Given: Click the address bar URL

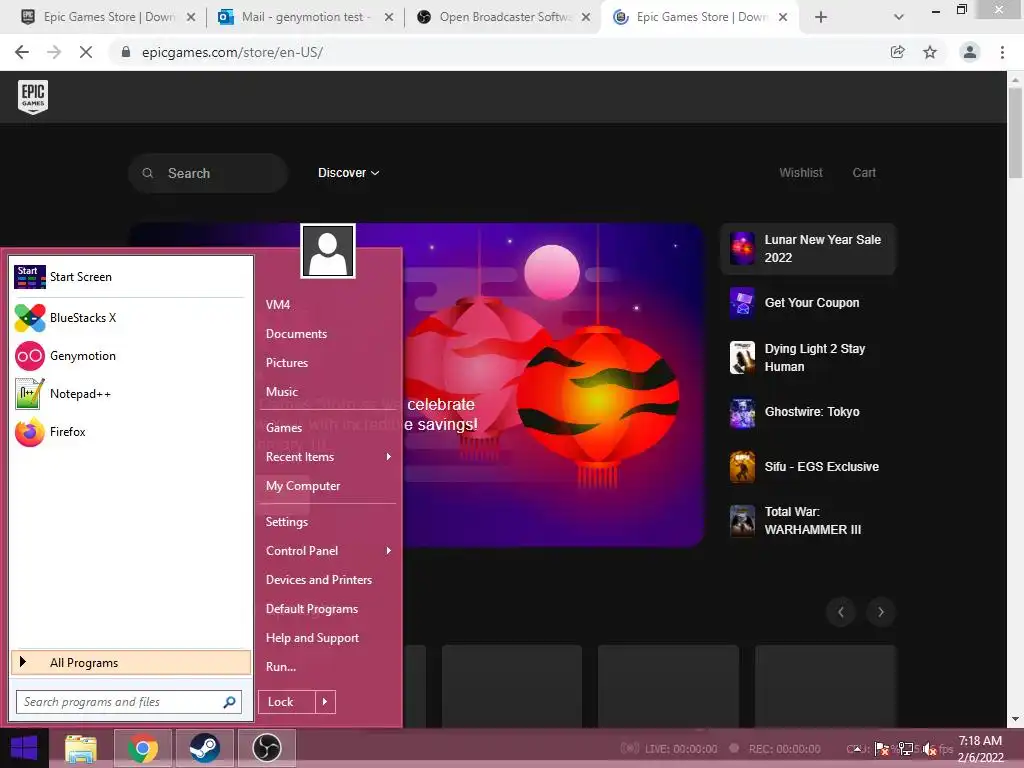Looking at the screenshot, I should point(232,52).
